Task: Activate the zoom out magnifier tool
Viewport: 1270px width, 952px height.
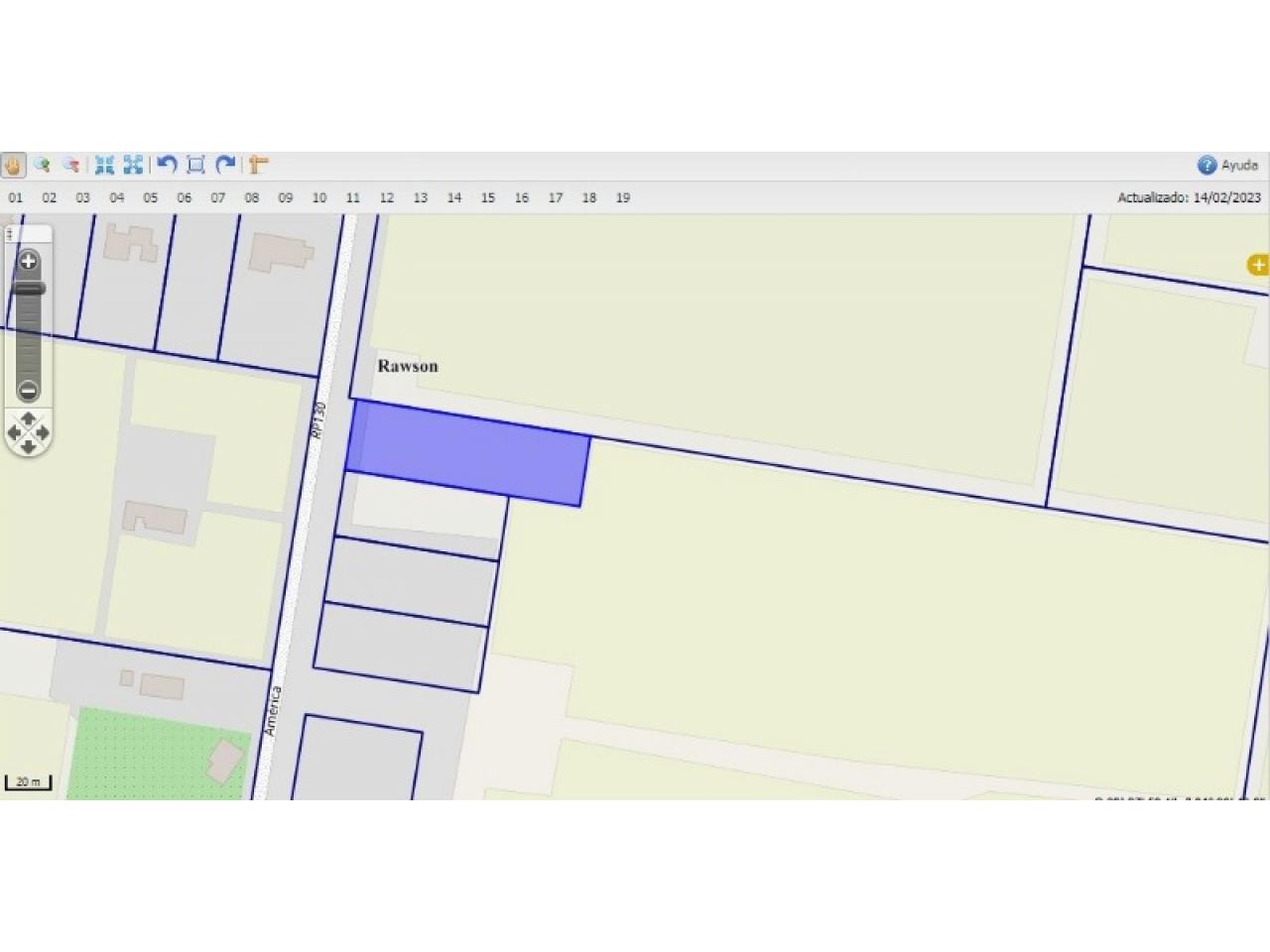Action: point(70,165)
